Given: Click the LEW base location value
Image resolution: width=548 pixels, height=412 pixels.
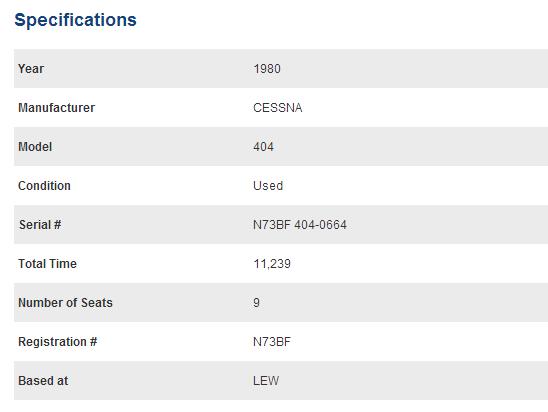Looking at the screenshot, I should click(x=266, y=381).
